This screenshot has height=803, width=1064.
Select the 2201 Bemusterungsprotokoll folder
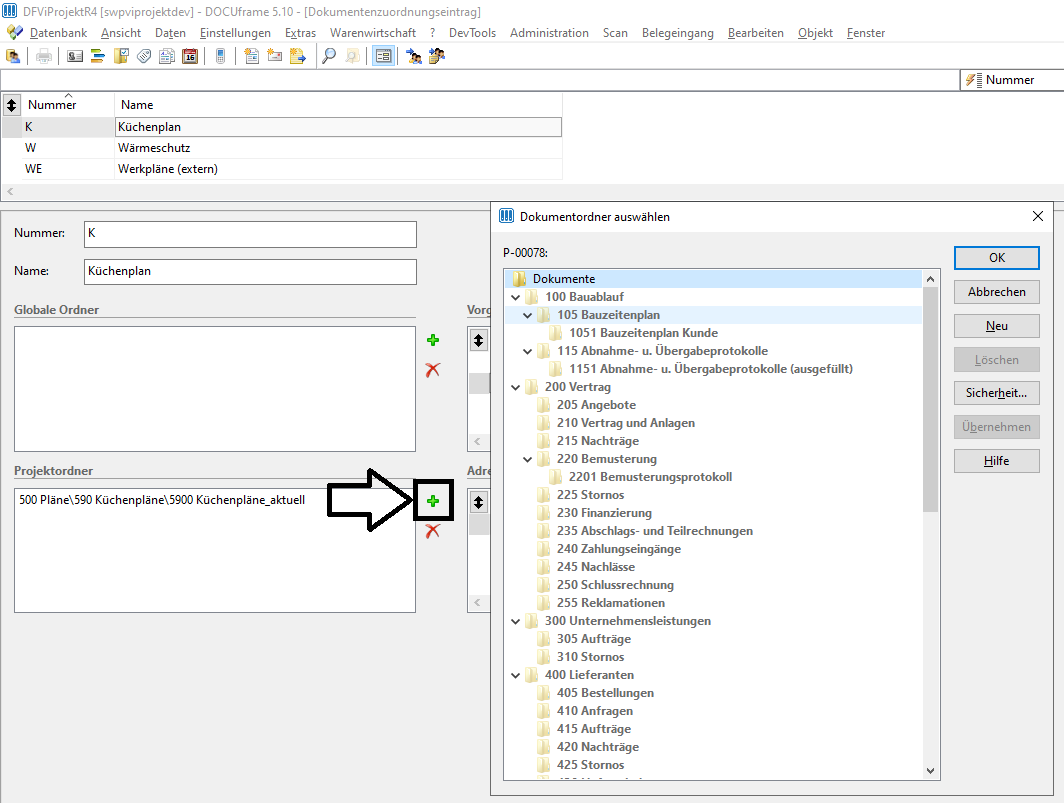pos(650,477)
